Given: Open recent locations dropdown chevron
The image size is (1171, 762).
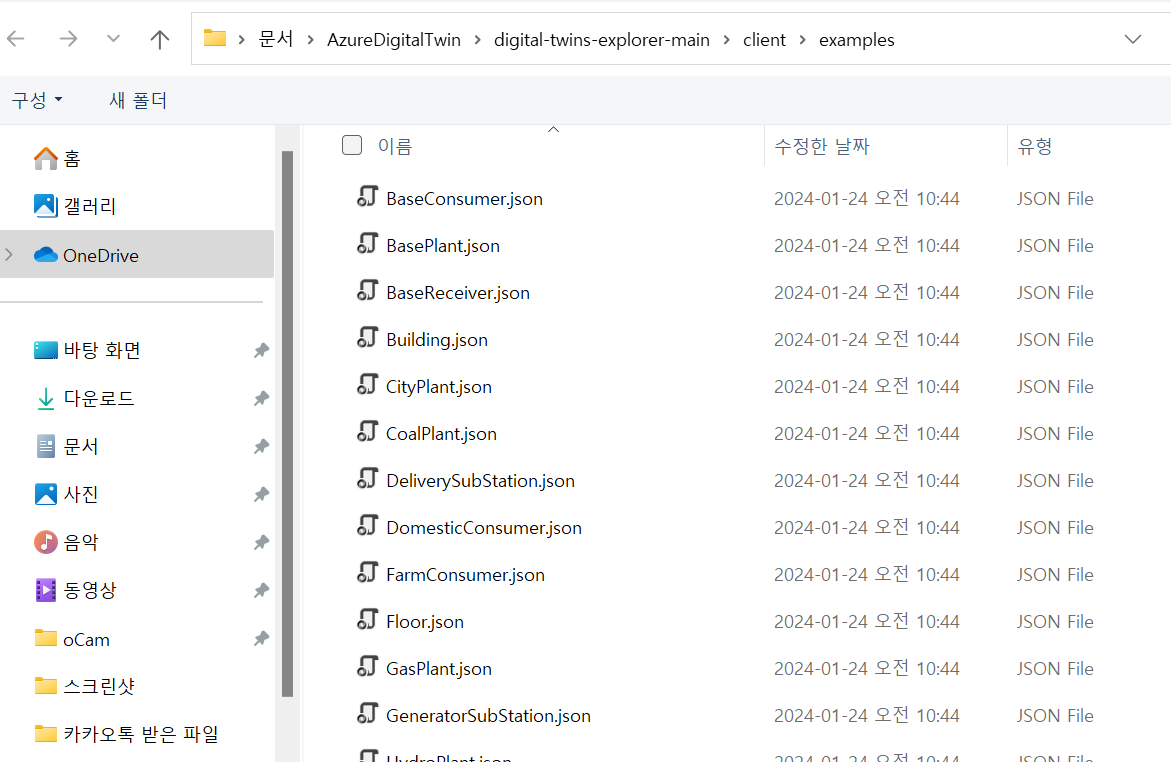Looking at the screenshot, I should (114, 38).
